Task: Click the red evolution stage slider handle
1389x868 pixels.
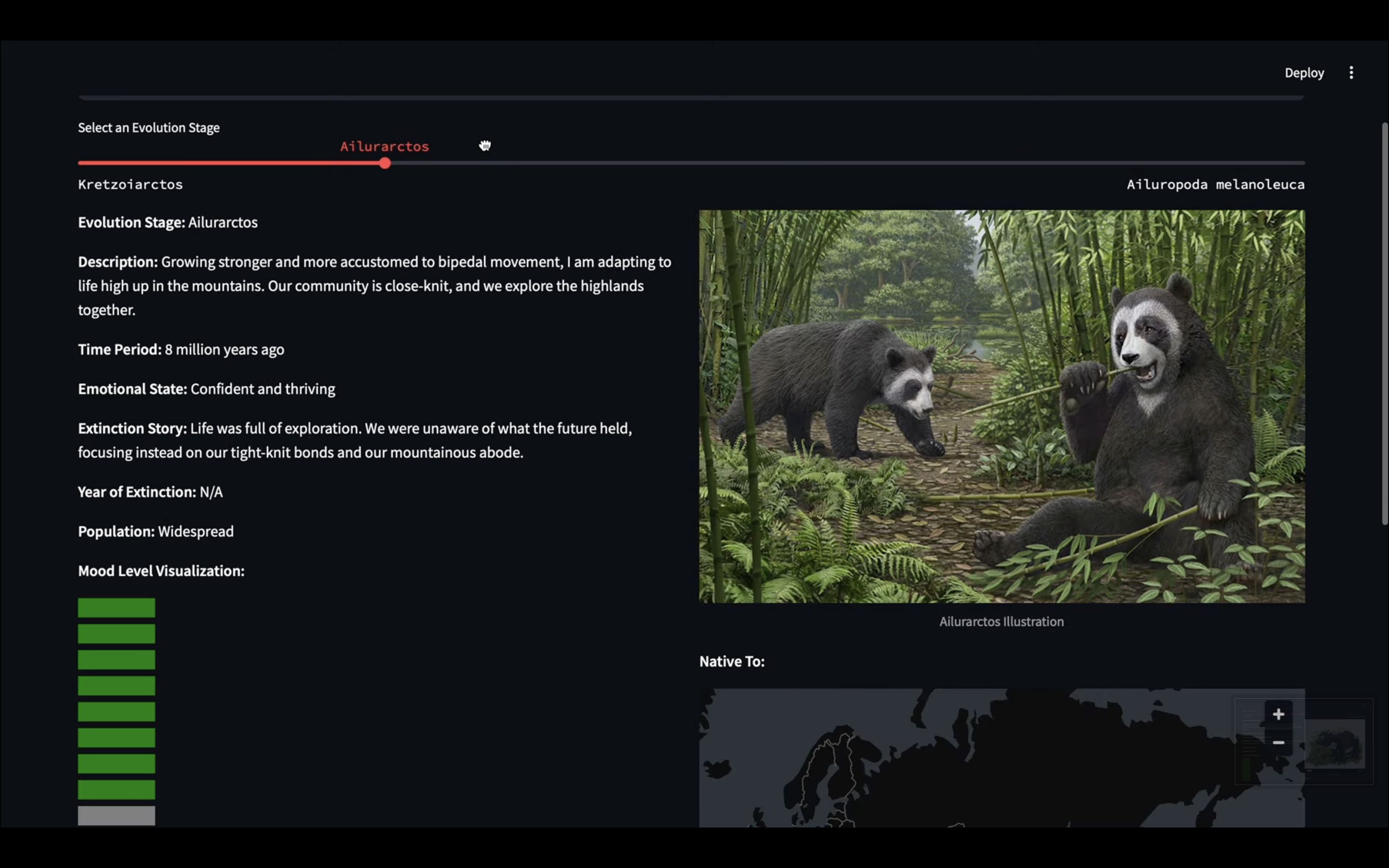Action: pyautogui.click(x=384, y=163)
